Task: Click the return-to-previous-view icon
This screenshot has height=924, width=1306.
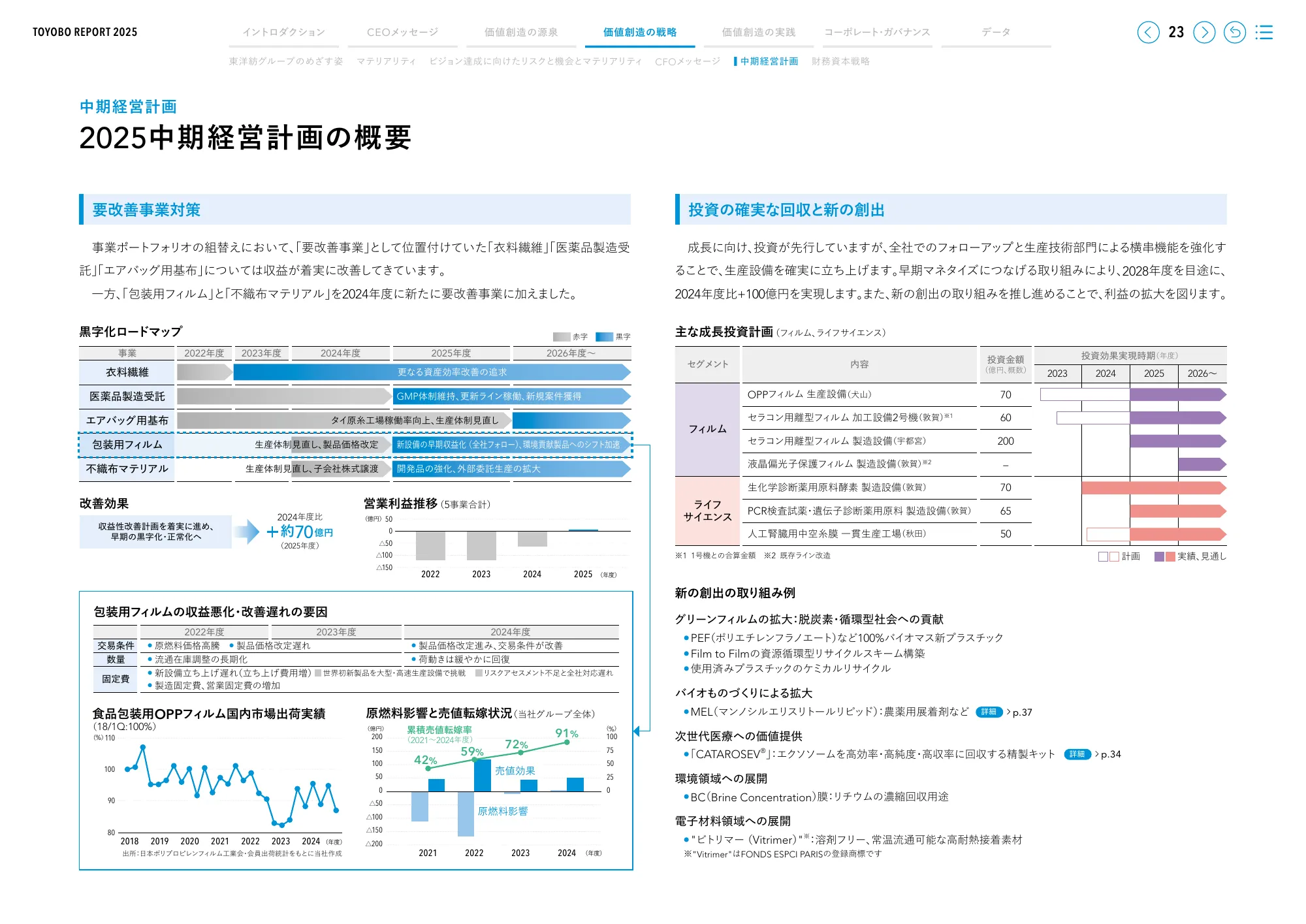Action: tap(1235, 33)
